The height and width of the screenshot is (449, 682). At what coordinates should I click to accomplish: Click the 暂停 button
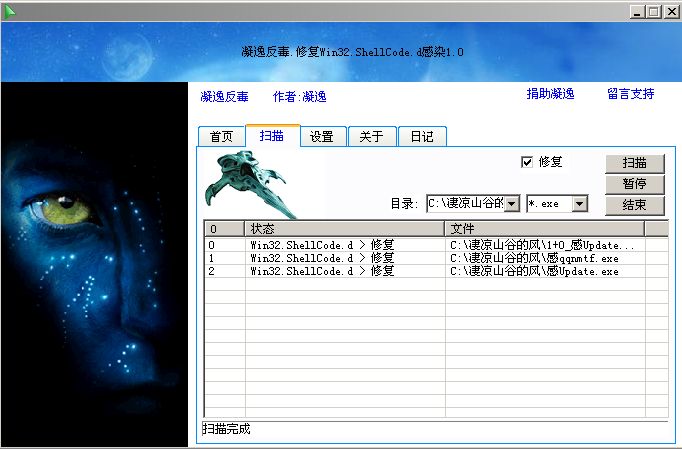tap(635, 184)
